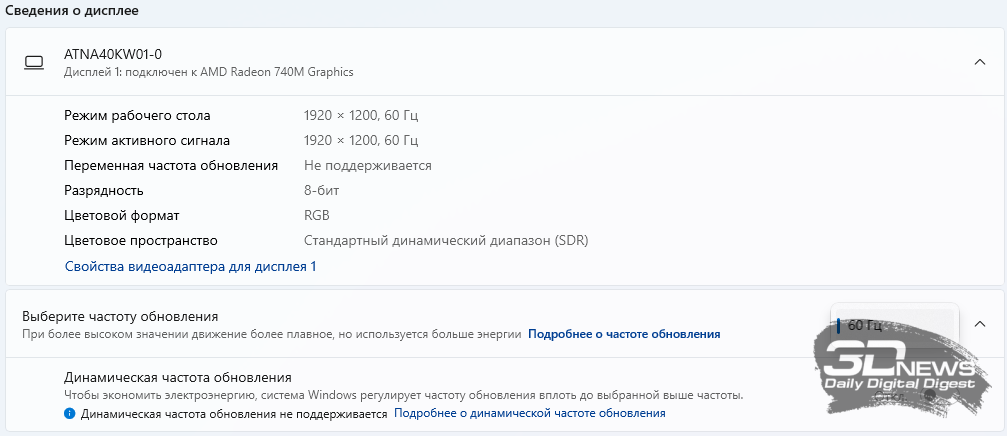The height and width of the screenshot is (436, 1007).
Task: Click the 8-бит bit depth value
Action: tap(324, 190)
